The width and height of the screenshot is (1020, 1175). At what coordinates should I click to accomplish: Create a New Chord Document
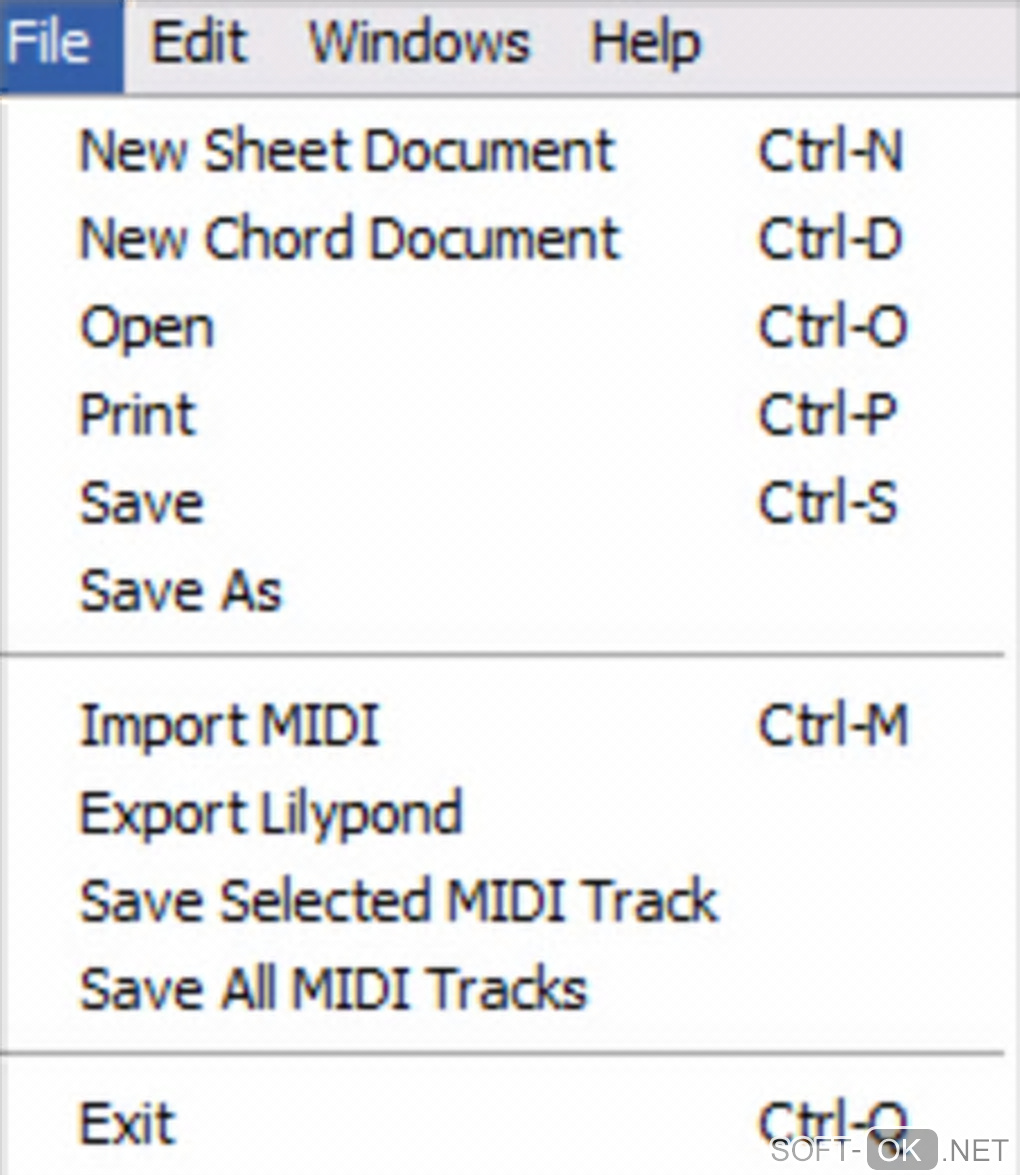(350, 240)
